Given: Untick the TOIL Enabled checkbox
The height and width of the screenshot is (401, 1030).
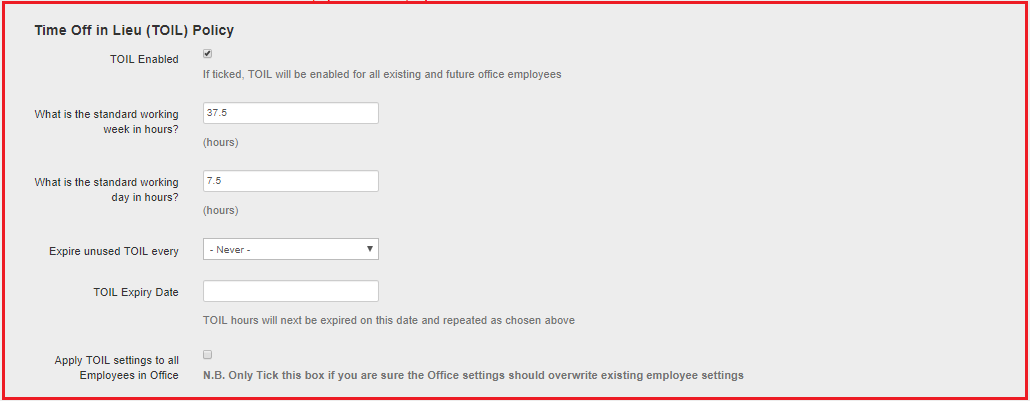Looking at the screenshot, I should (x=207, y=54).
